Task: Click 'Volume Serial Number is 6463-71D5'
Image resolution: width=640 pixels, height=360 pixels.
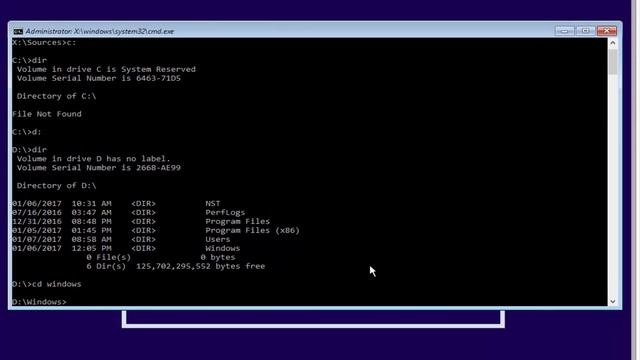Action: [x=99, y=78]
